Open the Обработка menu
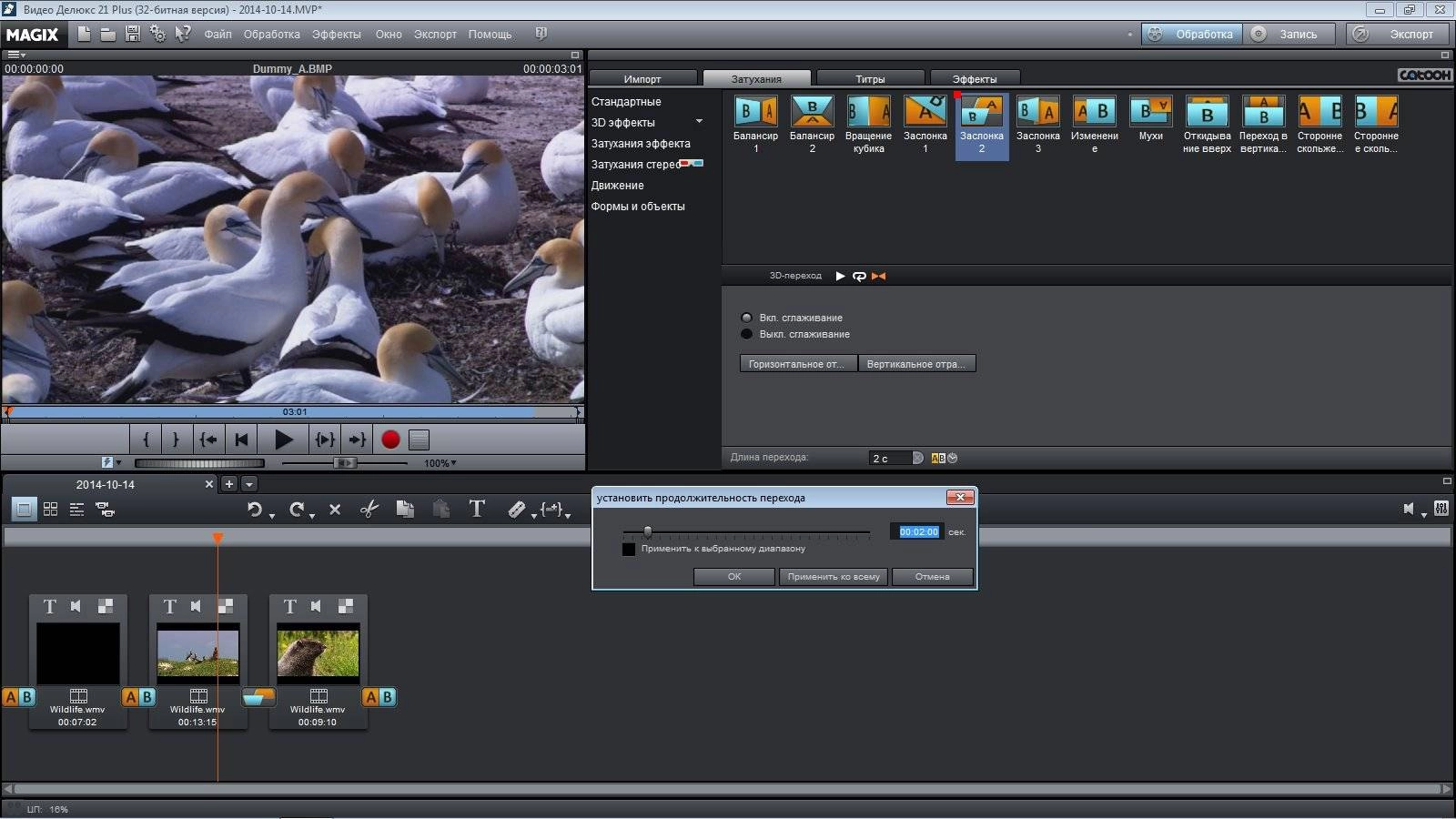 tap(271, 35)
